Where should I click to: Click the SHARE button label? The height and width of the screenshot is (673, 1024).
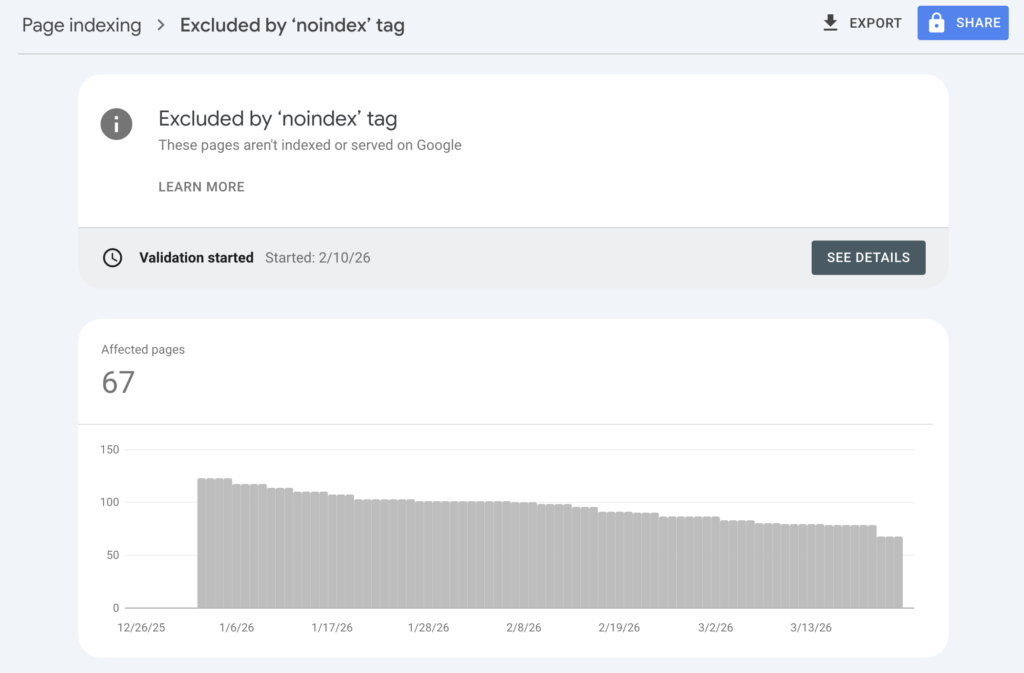click(977, 23)
